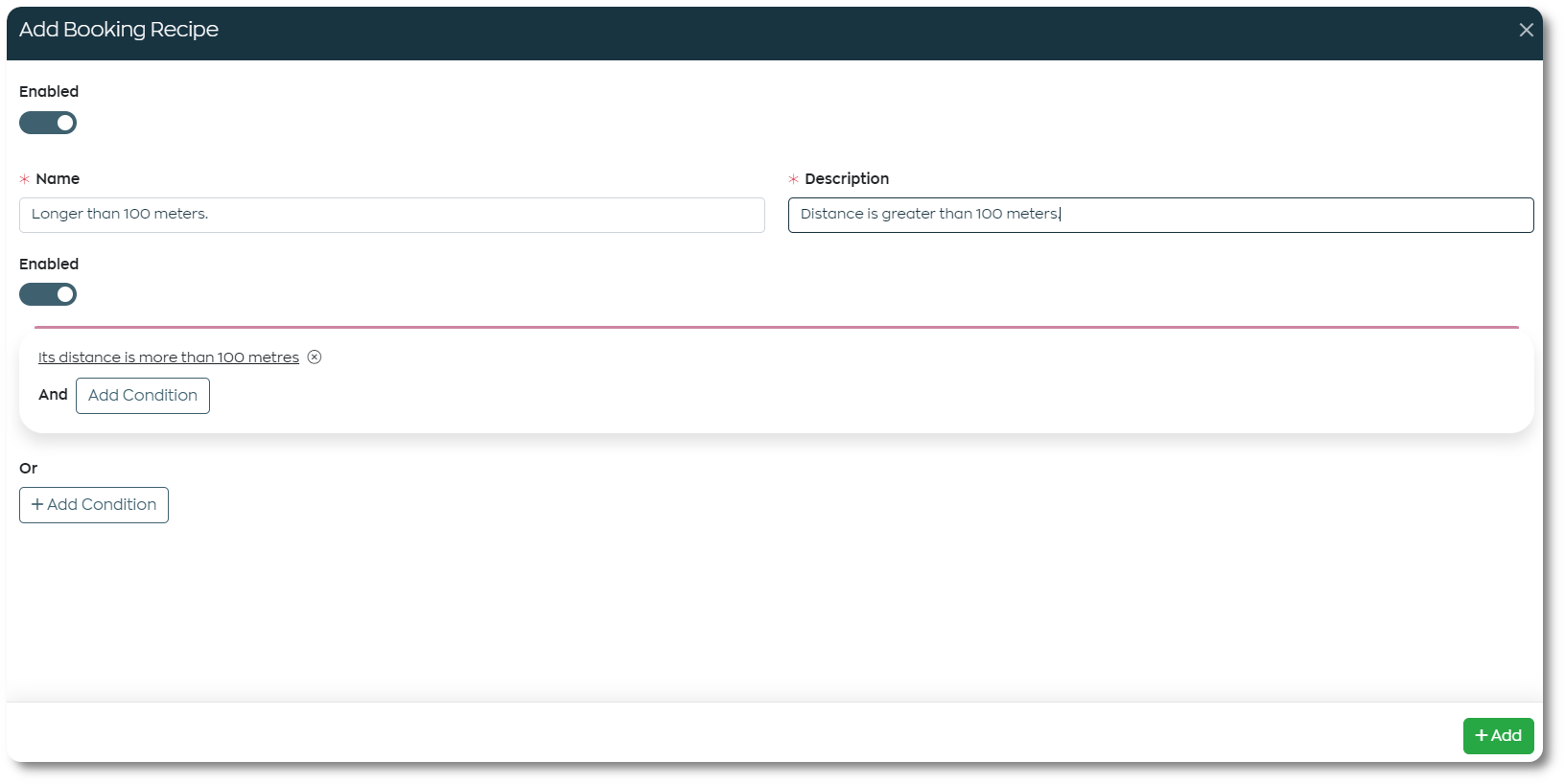Click the Name field label
1565x784 pixels.
coord(58,179)
